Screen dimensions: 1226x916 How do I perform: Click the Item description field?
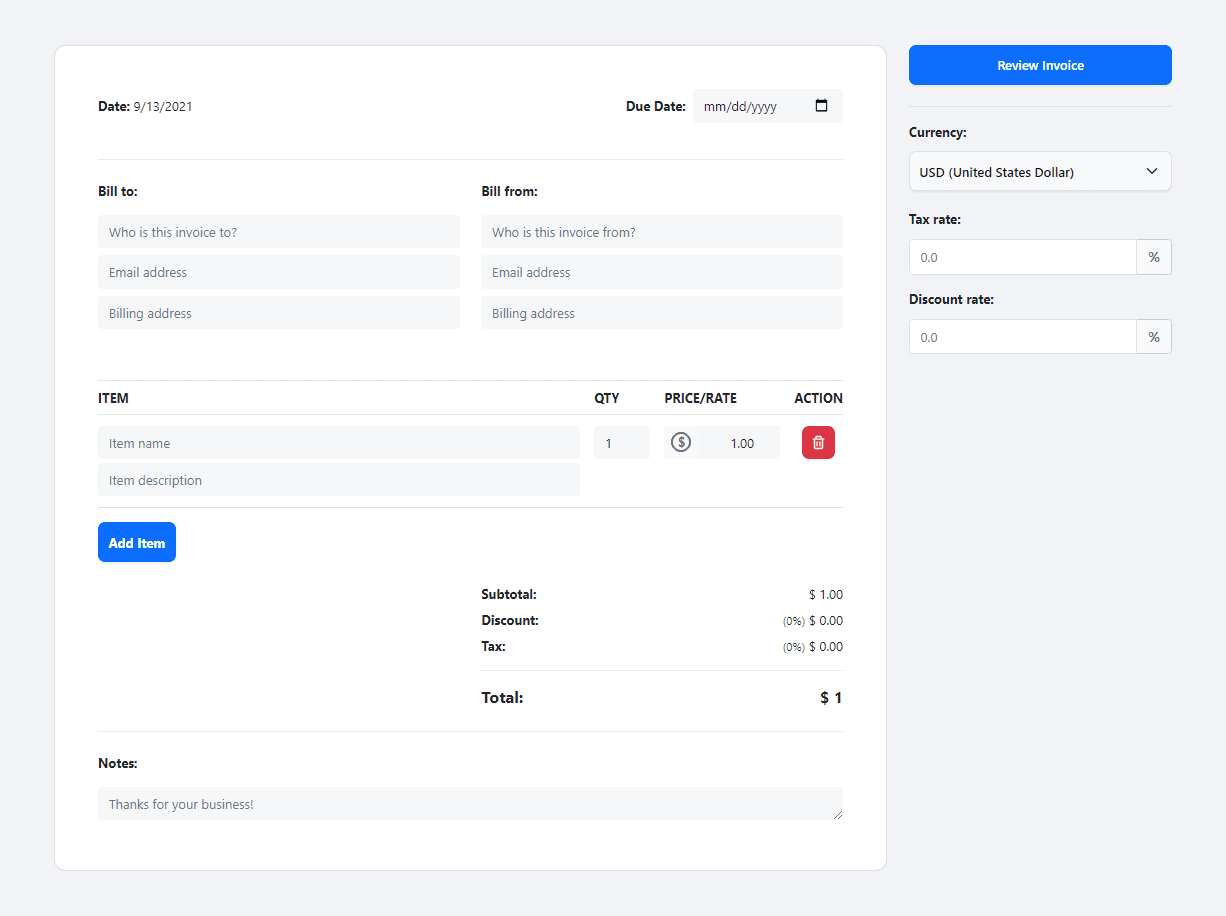coord(338,479)
